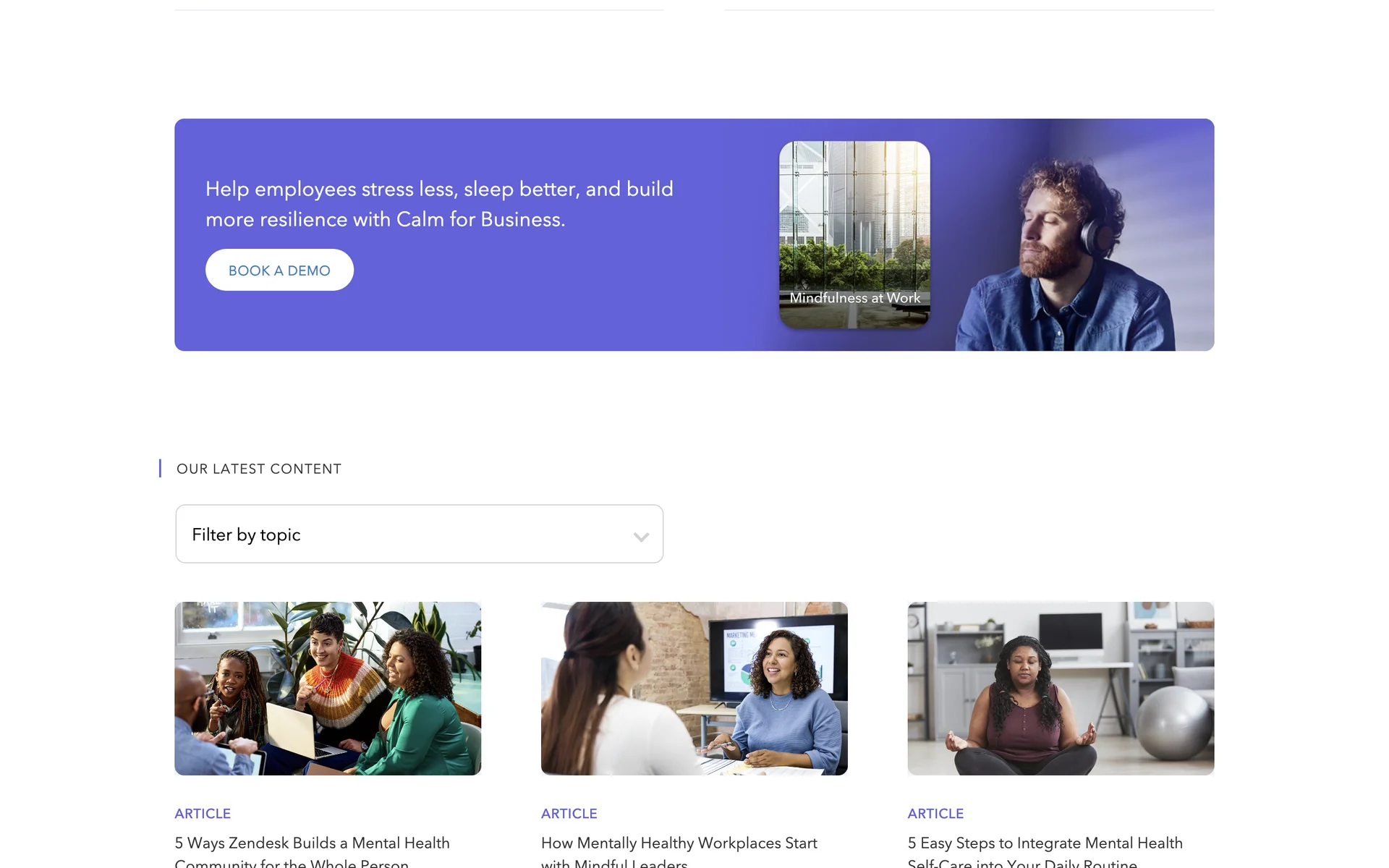
Task: Click the Our Latest Content heading
Action: 259,469
